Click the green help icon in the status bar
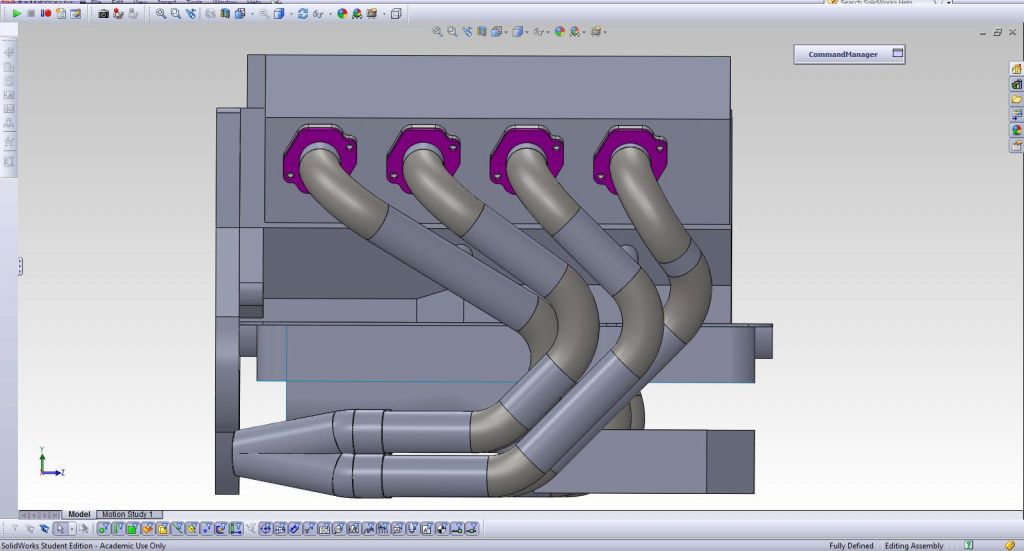Image resolution: width=1024 pixels, height=551 pixels. coord(968,545)
